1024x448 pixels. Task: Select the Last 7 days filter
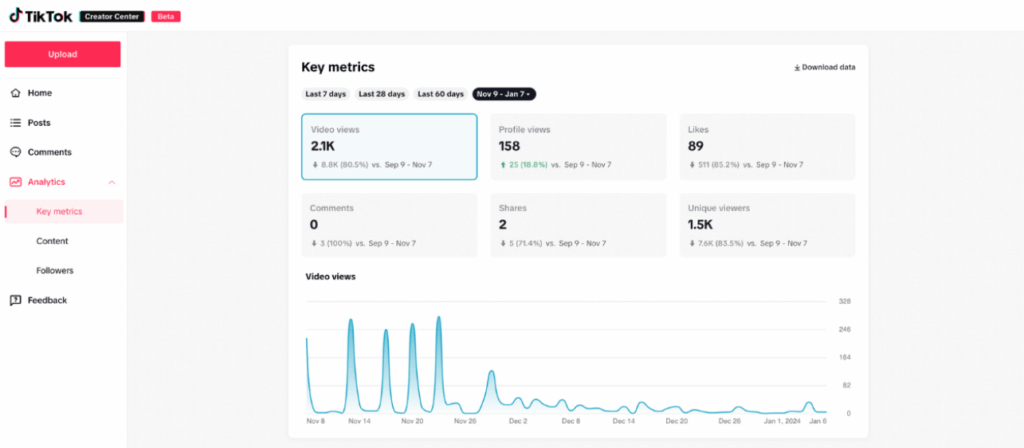326,94
